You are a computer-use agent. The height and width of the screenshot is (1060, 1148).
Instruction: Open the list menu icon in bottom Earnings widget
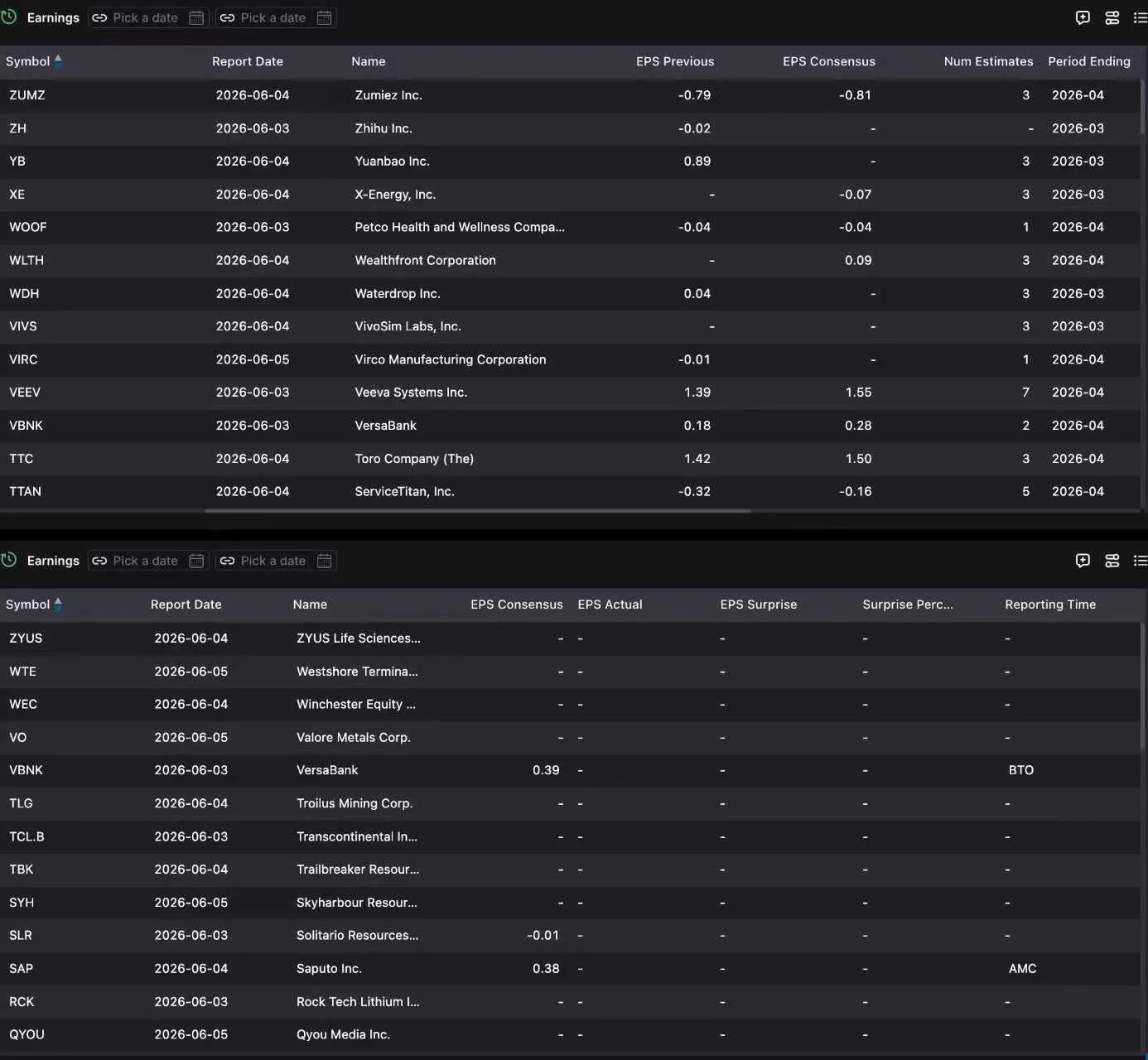(x=1141, y=561)
